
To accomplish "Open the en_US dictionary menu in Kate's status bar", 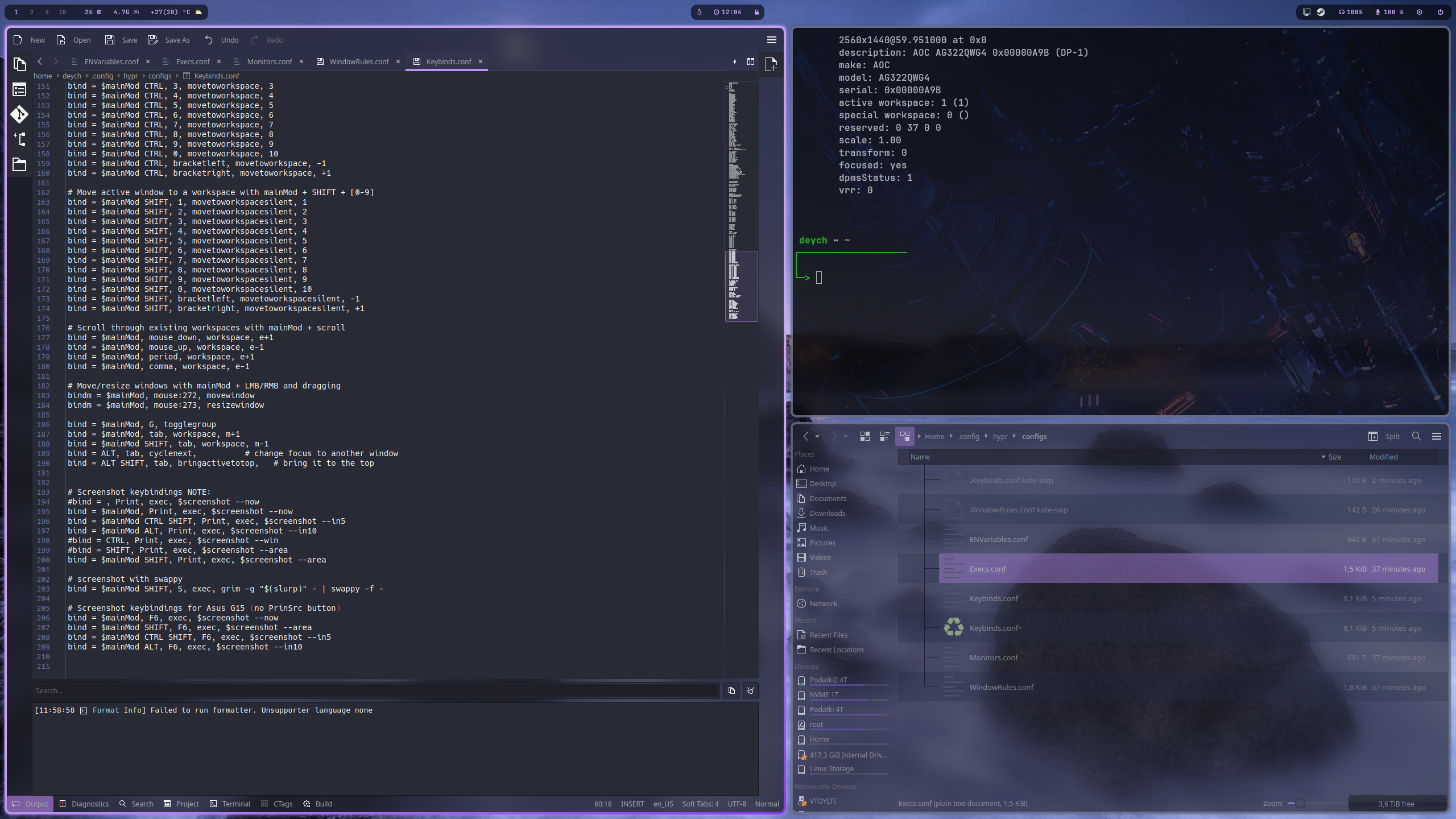I will (663, 804).
